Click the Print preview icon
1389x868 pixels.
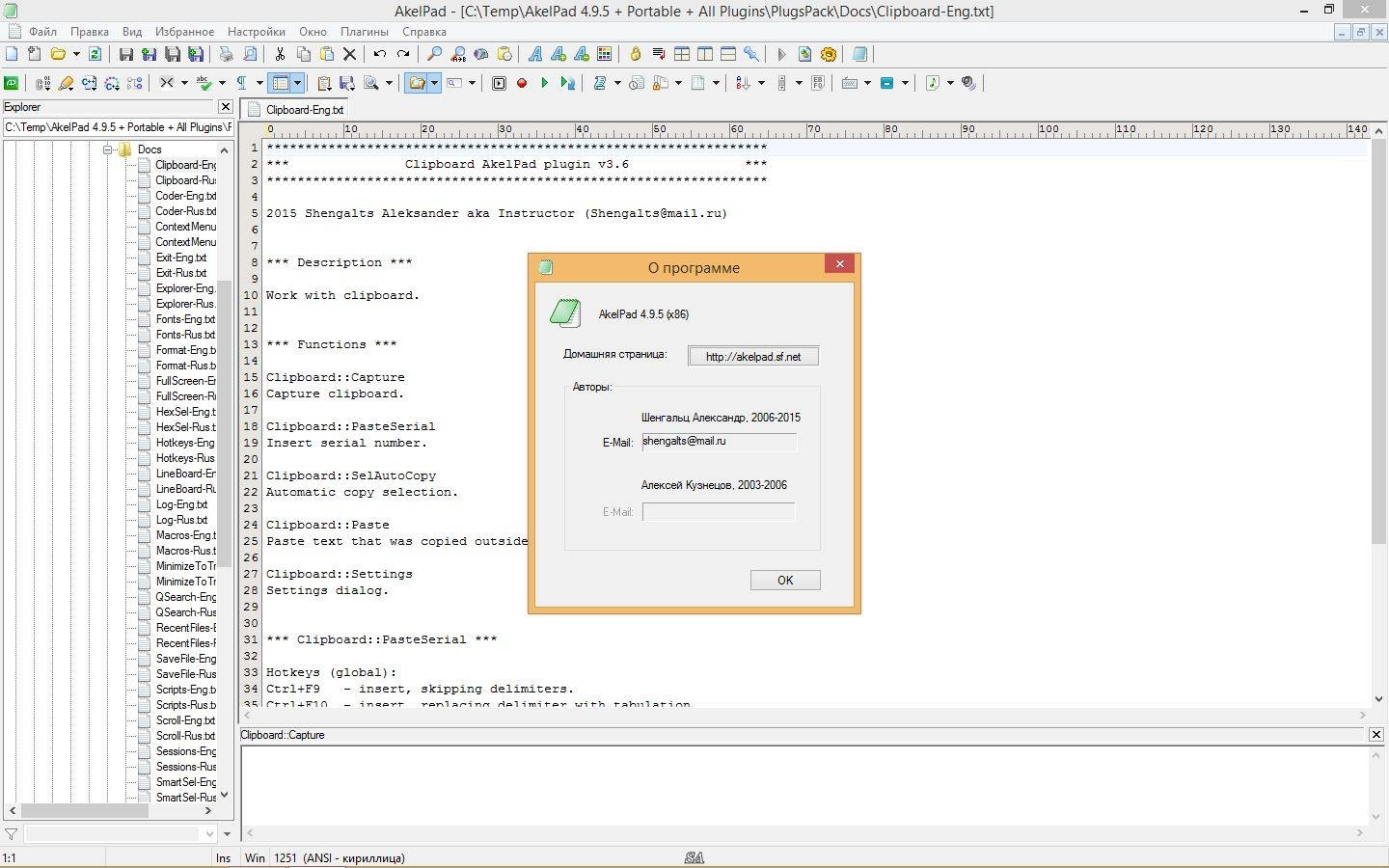[250, 54]
